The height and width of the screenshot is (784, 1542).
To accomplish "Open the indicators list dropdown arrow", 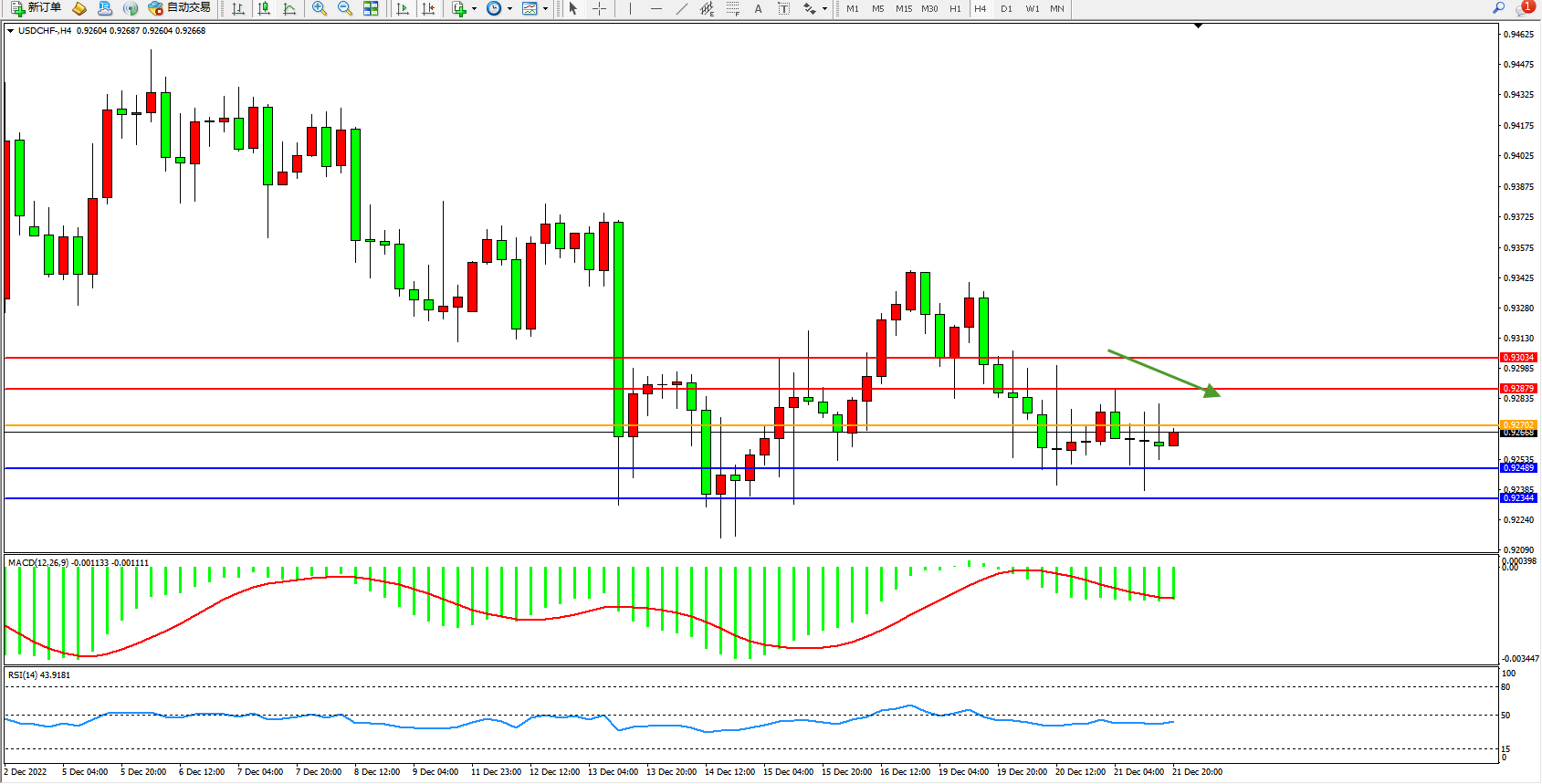I will pyautogui.click(x=474, y=9).
